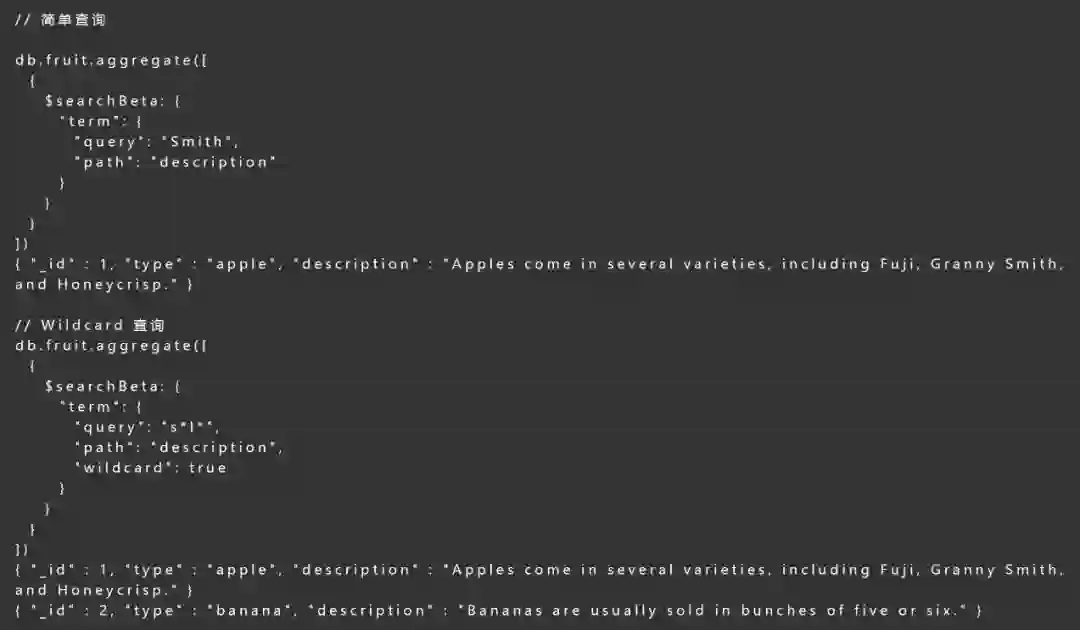Click the "banana" type value
1080x630 pixels.
tap(245, 610)
